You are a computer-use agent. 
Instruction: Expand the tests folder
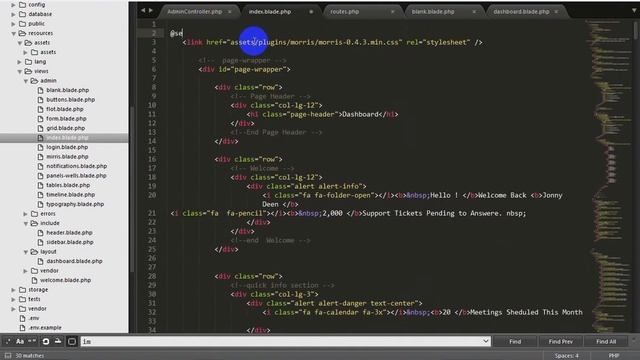click(13, 299)
